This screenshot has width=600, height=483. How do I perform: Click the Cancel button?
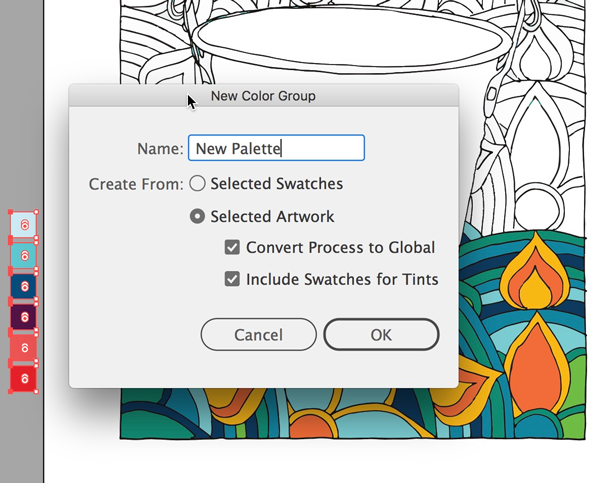click(x=259, y=335)
